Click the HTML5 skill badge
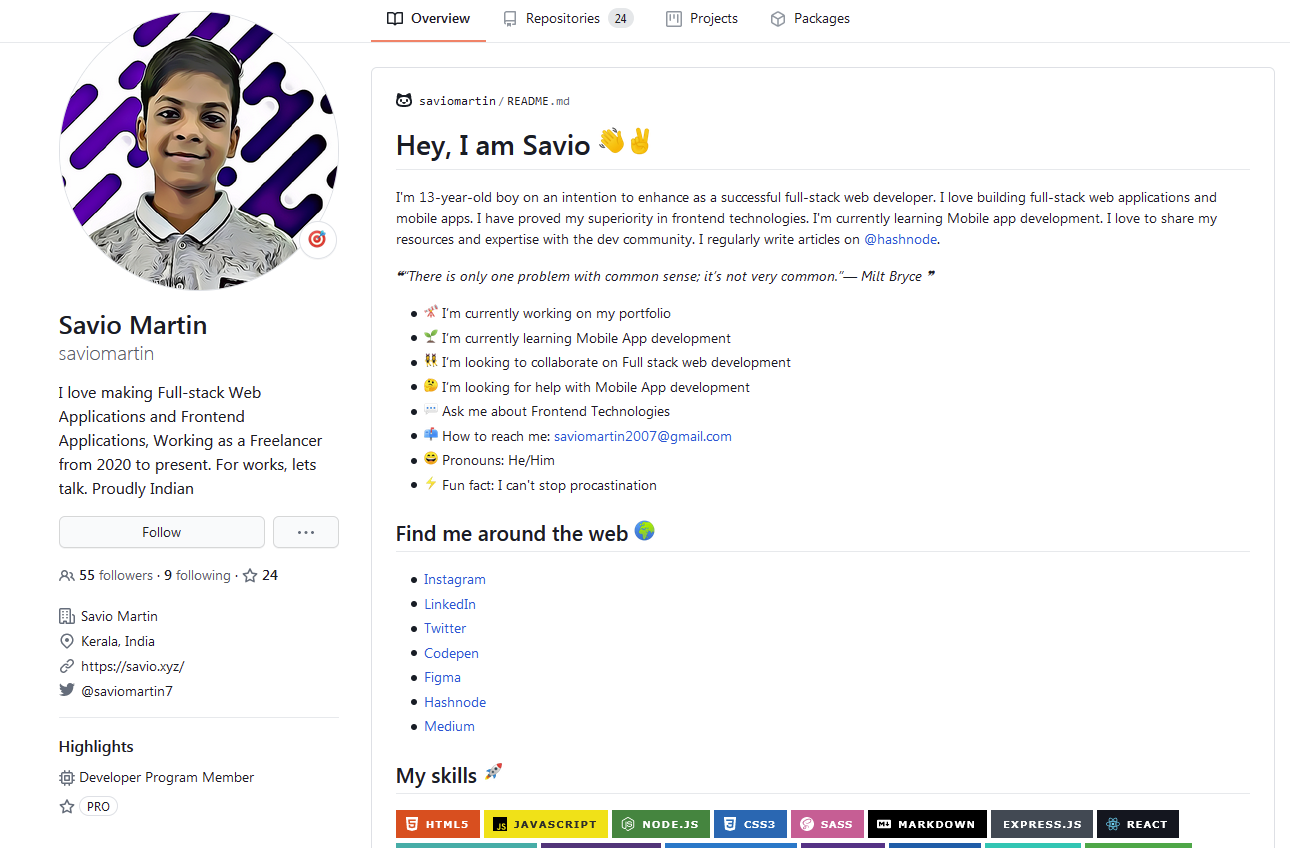The image size is (1290, 848). pos(438,824)
